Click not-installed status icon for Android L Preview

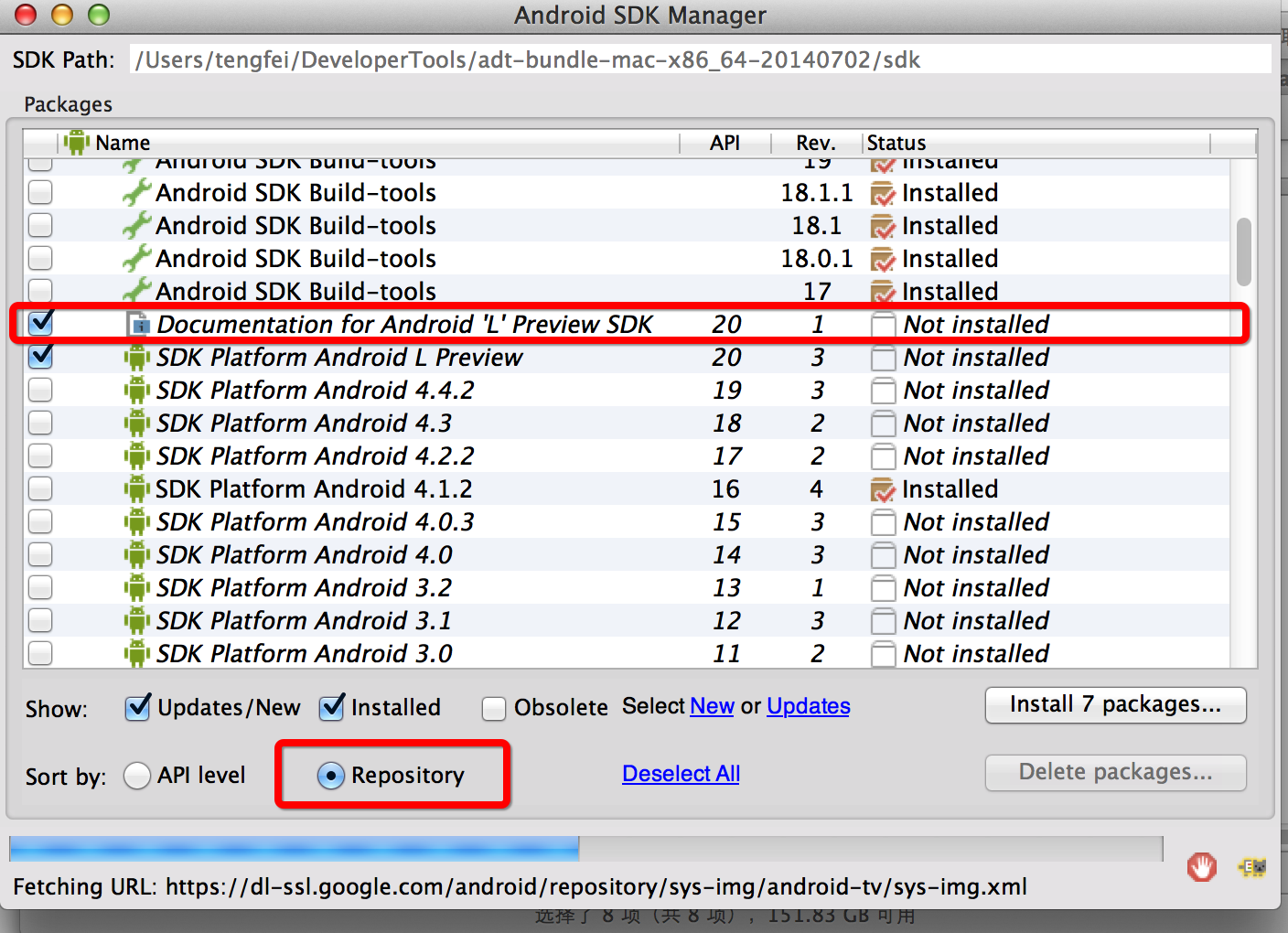[x=883, y=358]
